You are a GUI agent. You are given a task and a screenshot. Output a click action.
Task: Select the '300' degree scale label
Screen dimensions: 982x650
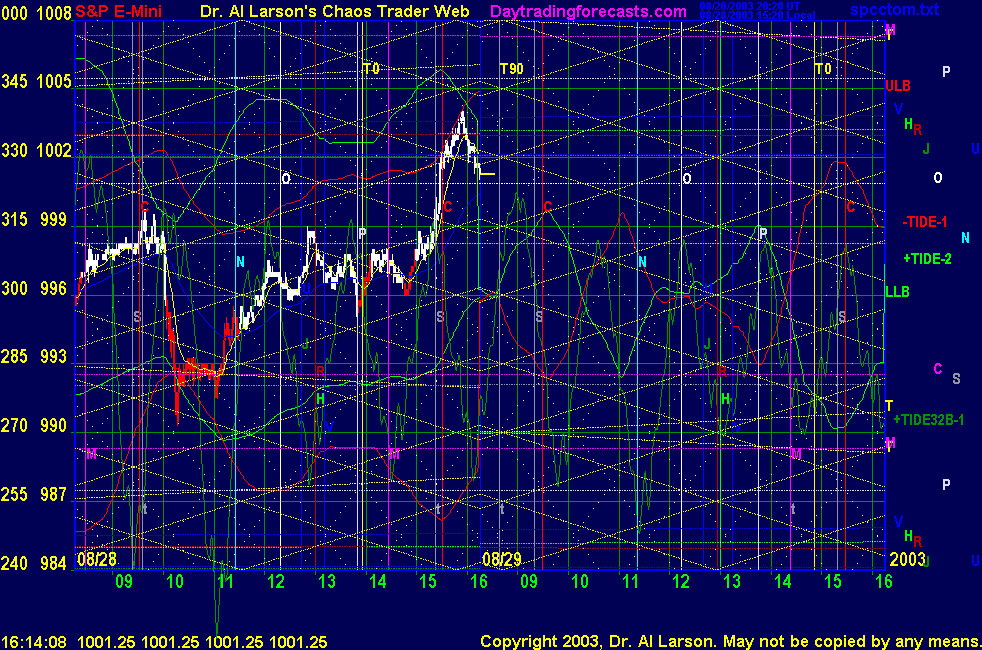[x=14, y=288]
